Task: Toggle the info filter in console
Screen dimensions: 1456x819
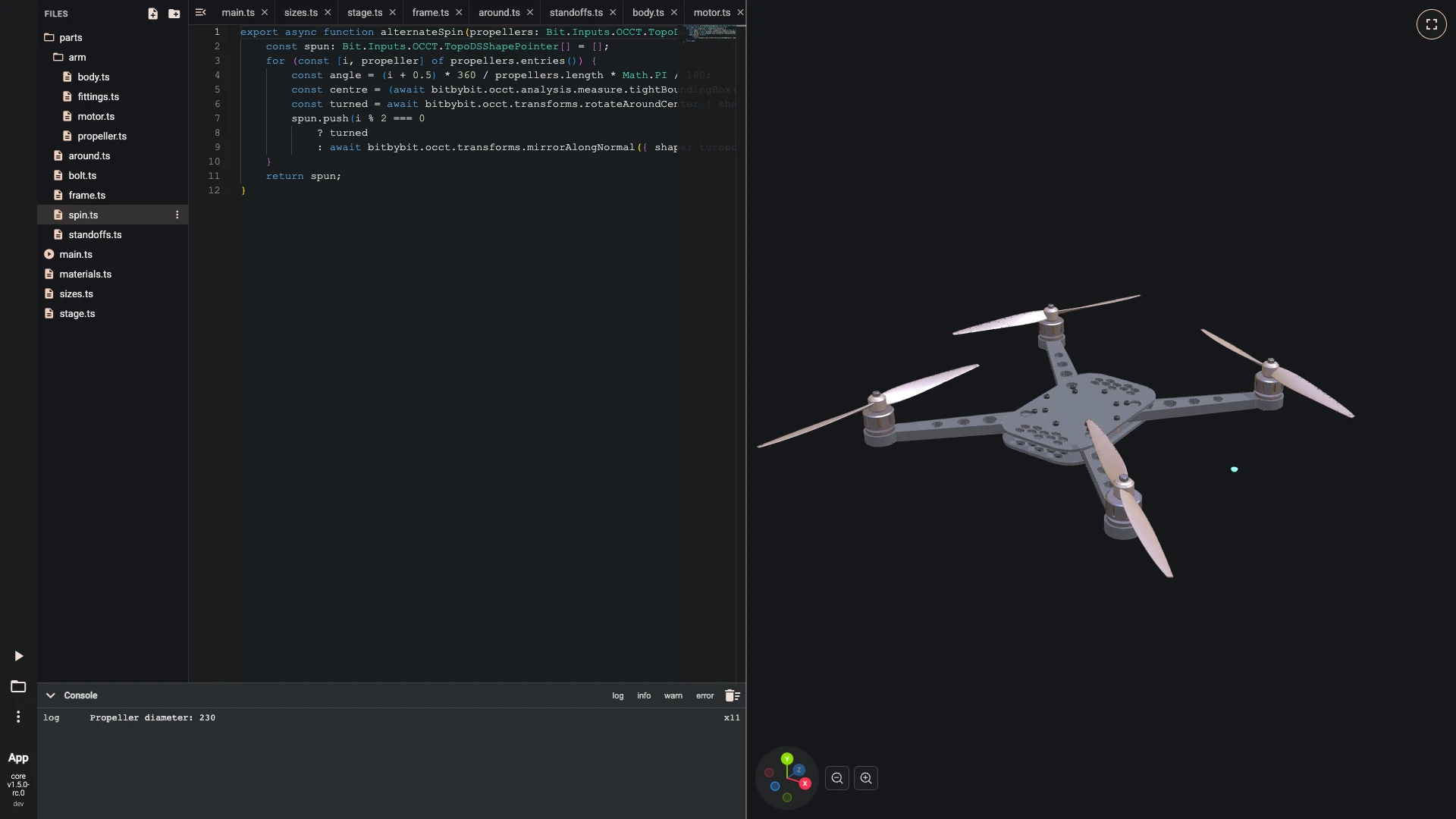Action: coord(644,696)
